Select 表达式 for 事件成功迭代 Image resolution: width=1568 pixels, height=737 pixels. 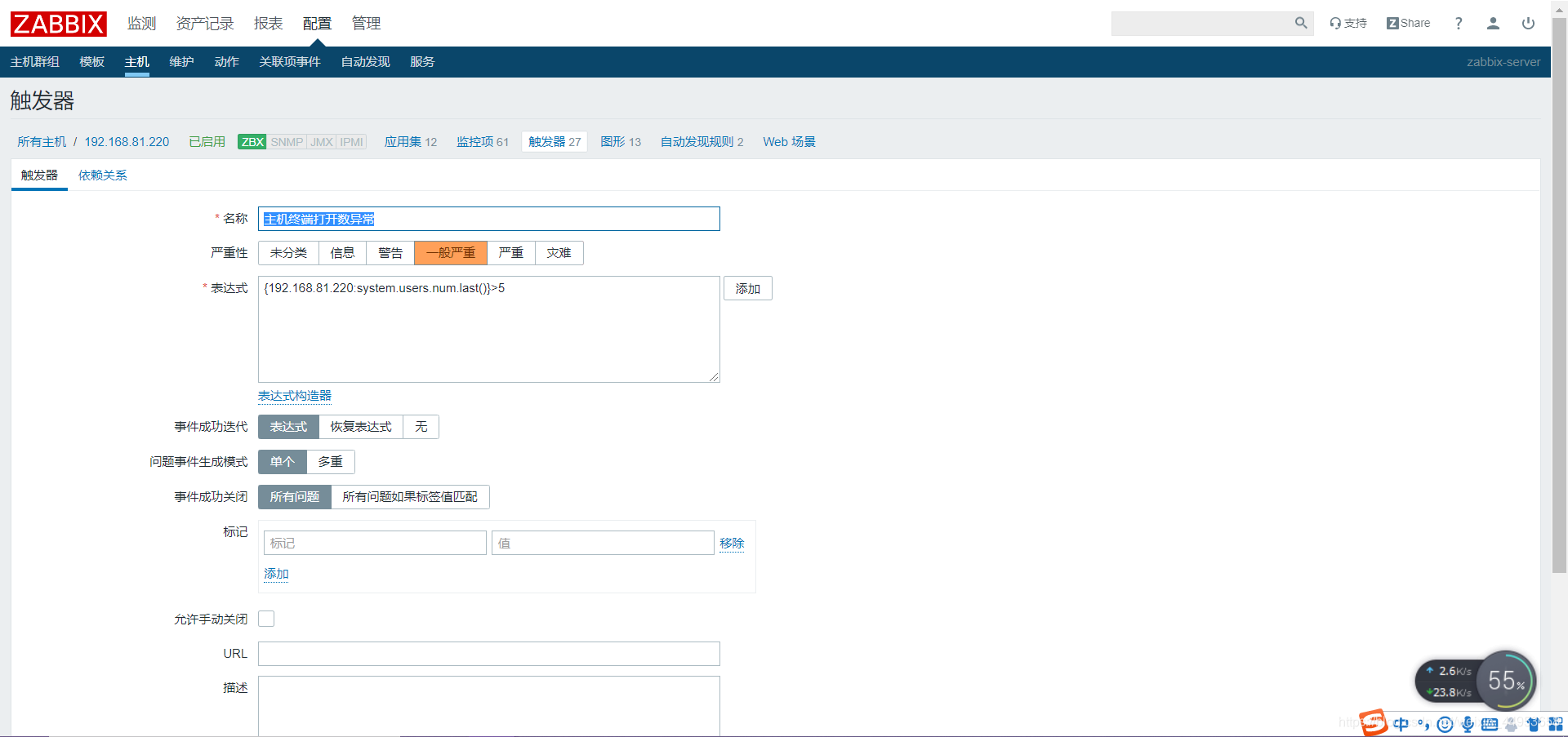(288, 427)
